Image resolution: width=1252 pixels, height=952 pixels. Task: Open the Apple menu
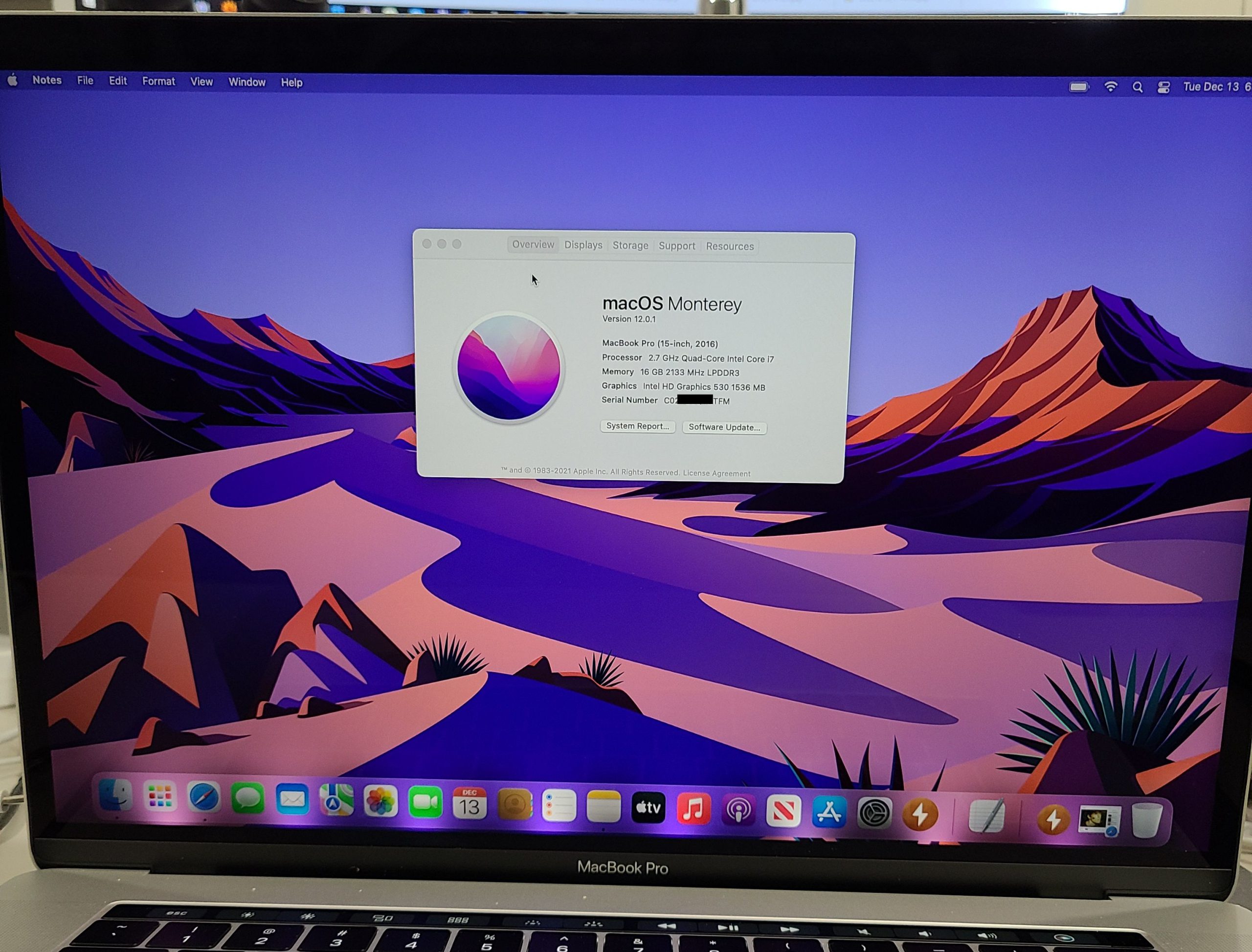click(13, 81)
